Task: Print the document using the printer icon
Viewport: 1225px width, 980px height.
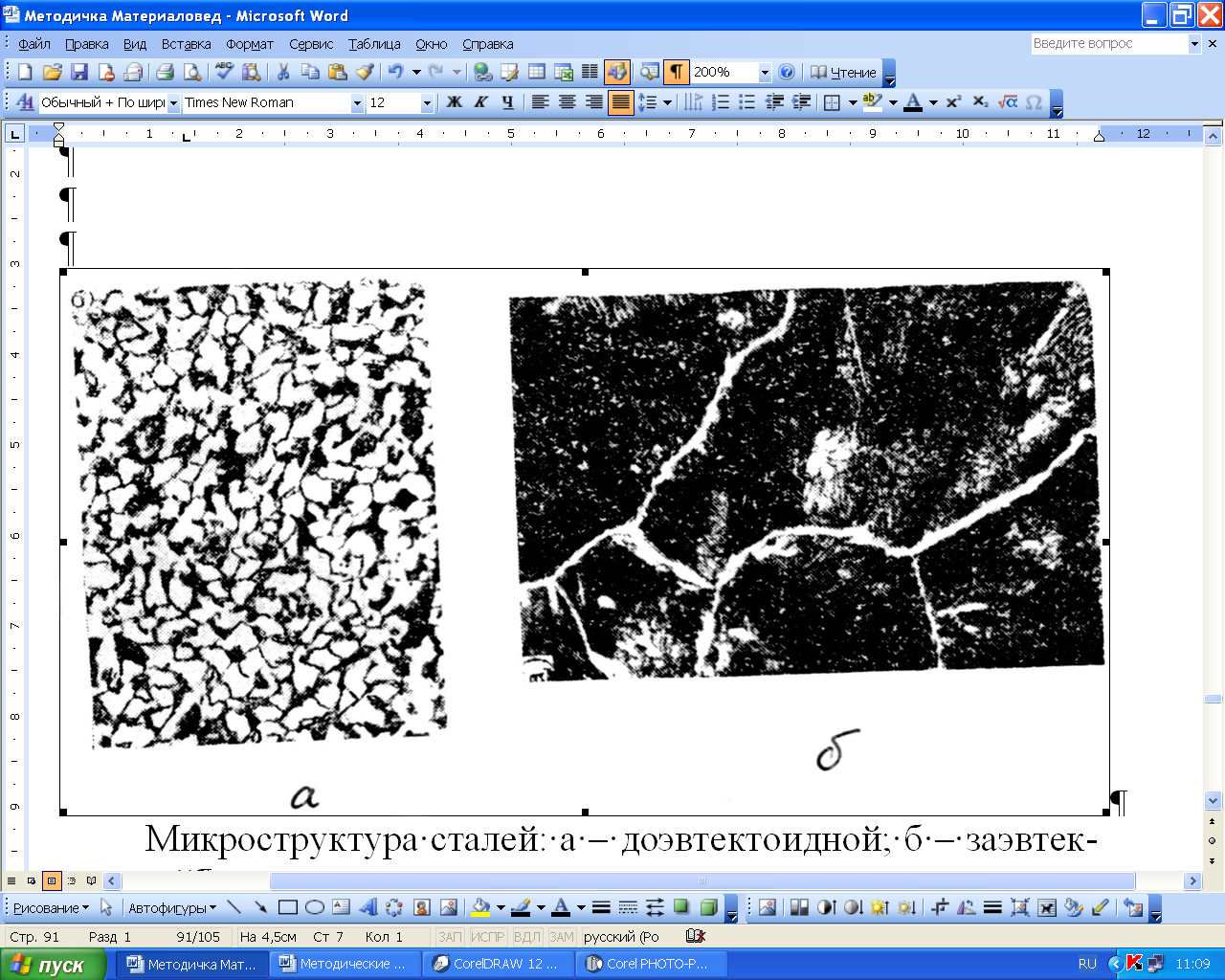Action: point(166,72)
